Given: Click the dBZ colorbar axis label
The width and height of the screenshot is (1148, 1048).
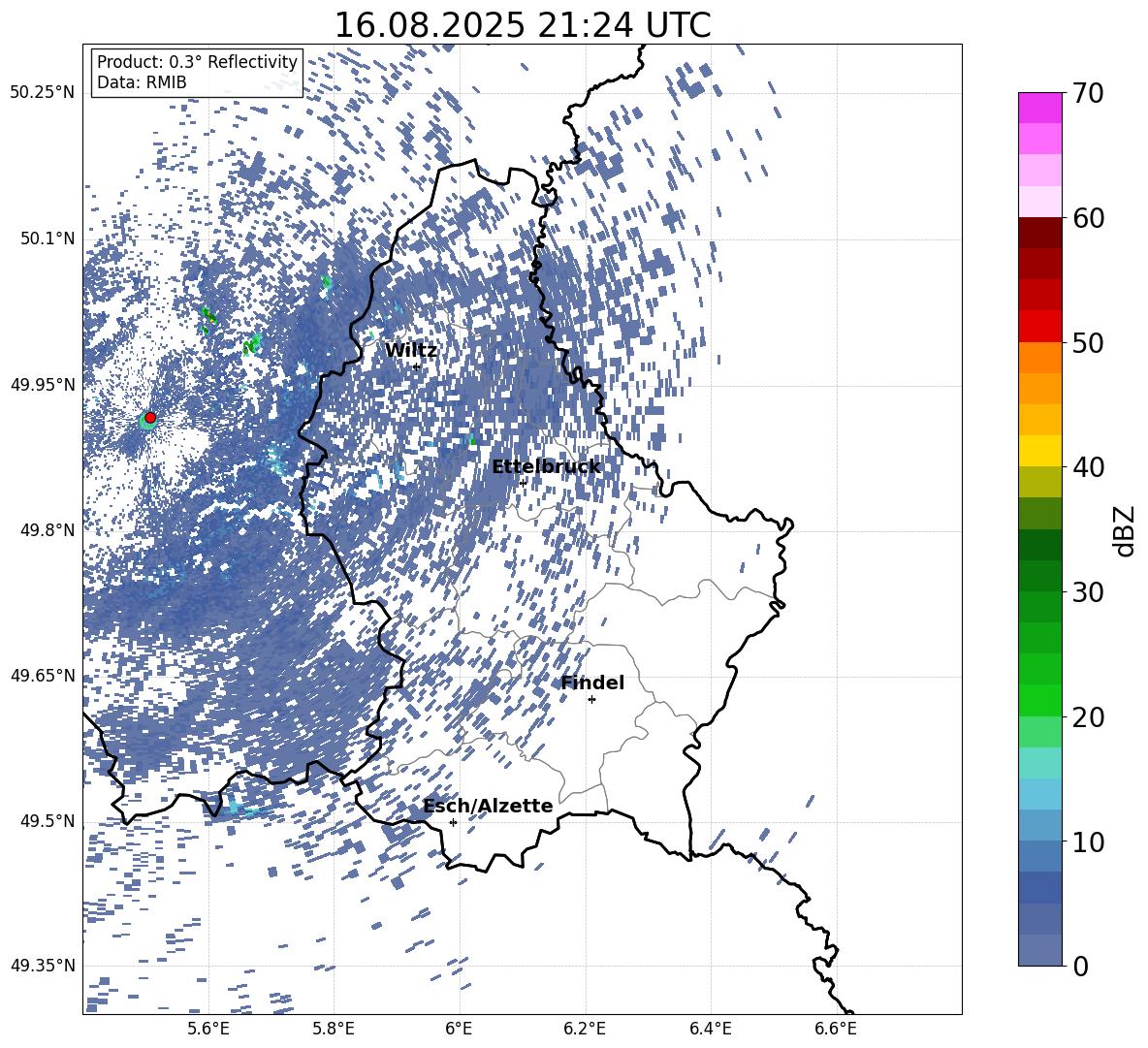Looking at the screenshot, I should tap(1126, 530).
